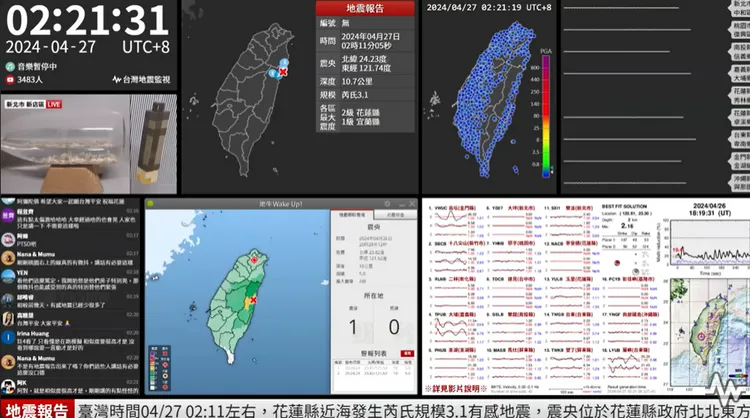Click the red LIVE badge on the webcam feed
The height and width of the screenshot is (418, 750).
54,104
